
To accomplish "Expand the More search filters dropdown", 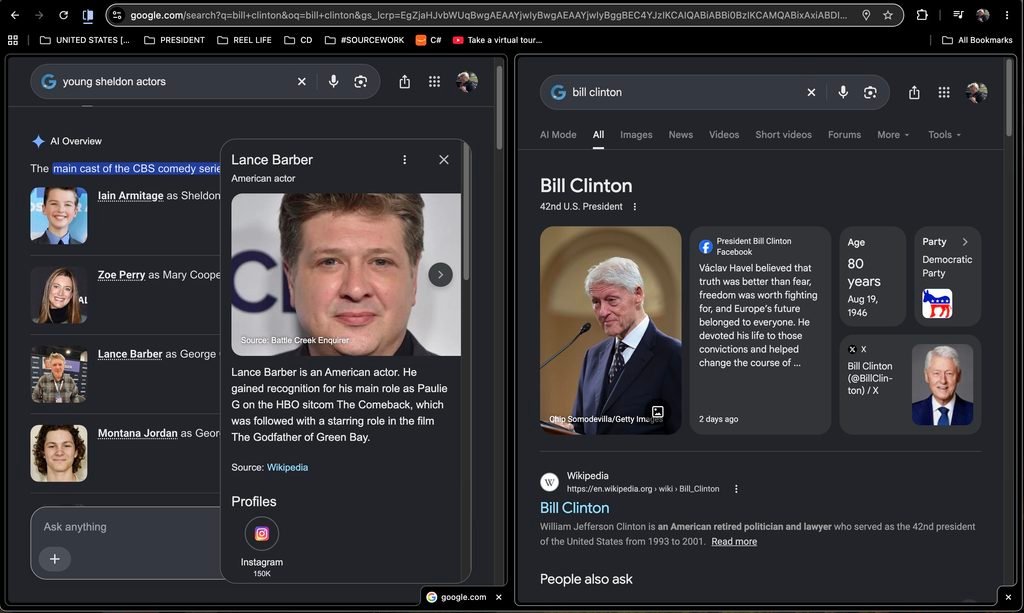I will point(893,134).
